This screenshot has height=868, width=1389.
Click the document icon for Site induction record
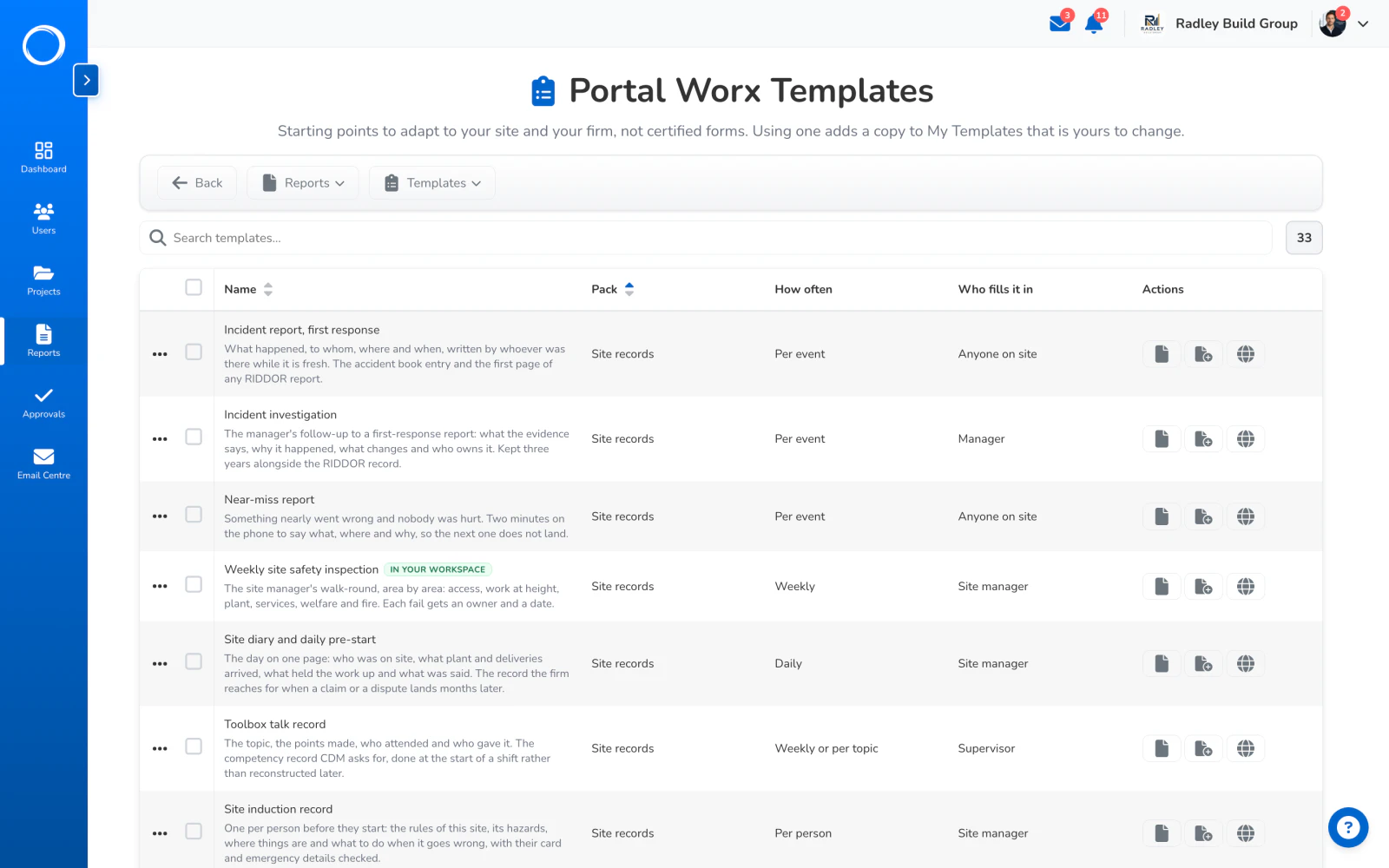point(1162,833)
